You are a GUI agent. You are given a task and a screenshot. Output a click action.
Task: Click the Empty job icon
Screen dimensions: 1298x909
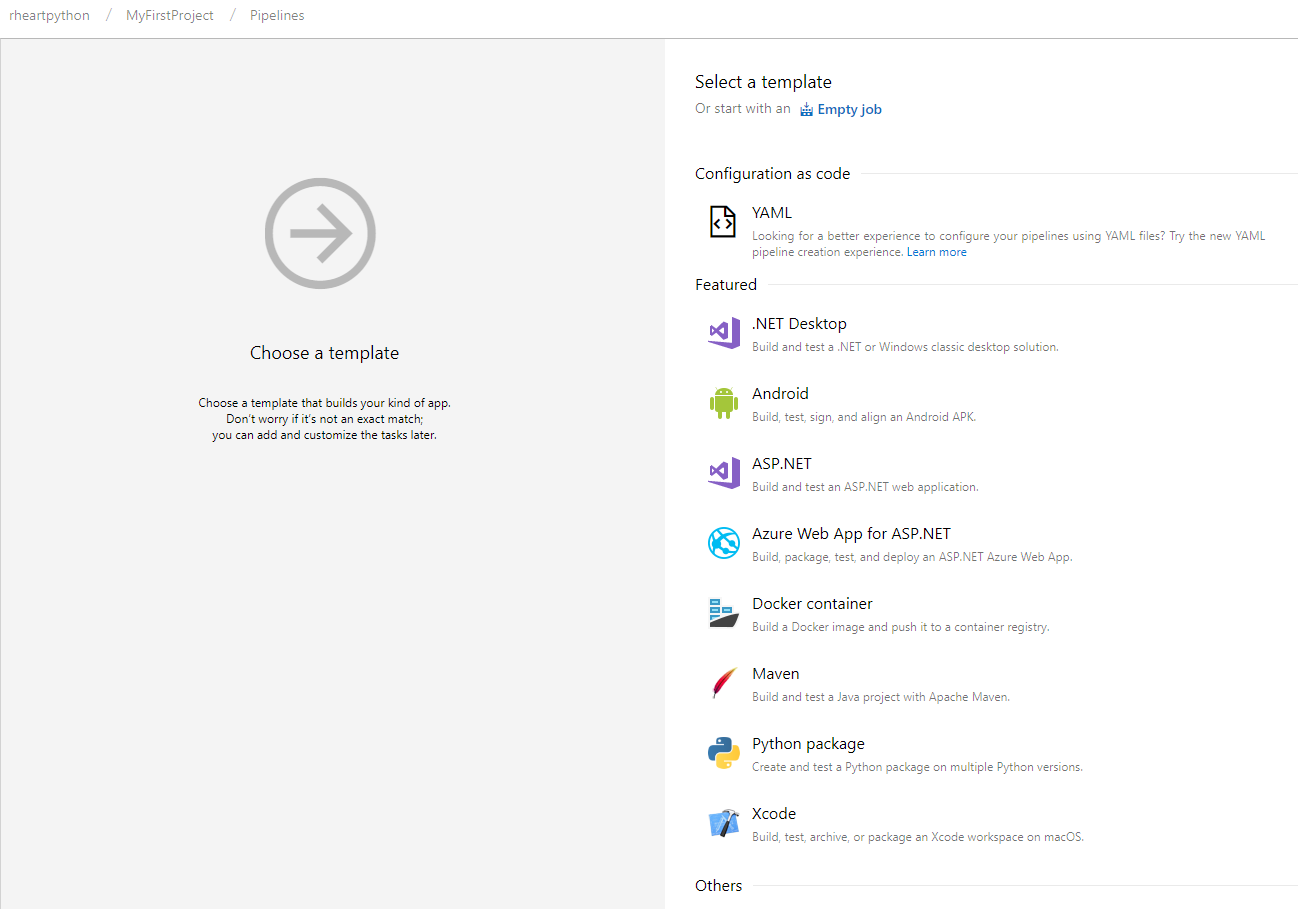click(806, 110)
